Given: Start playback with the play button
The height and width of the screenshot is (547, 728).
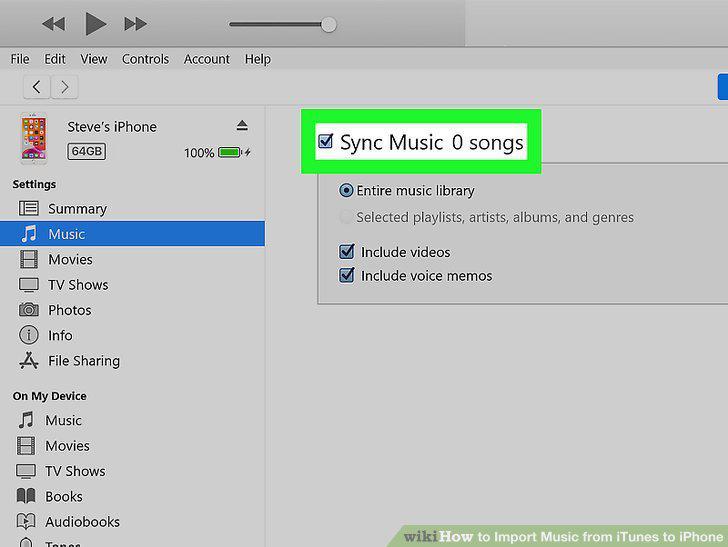Looking at the screenshot, I should click(x=96, y=24).
